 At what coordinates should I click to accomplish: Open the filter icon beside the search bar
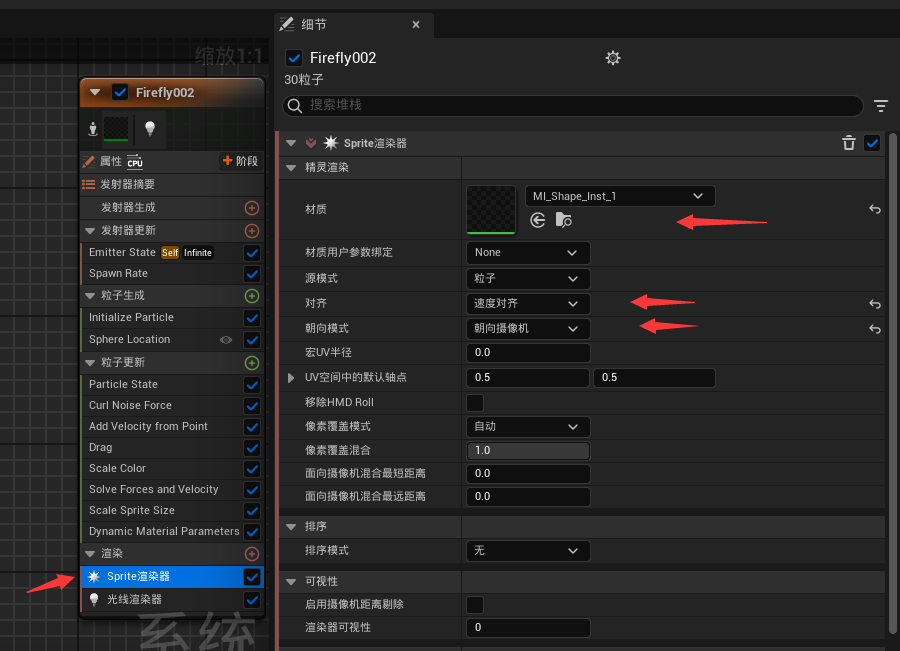click(879, 105)
